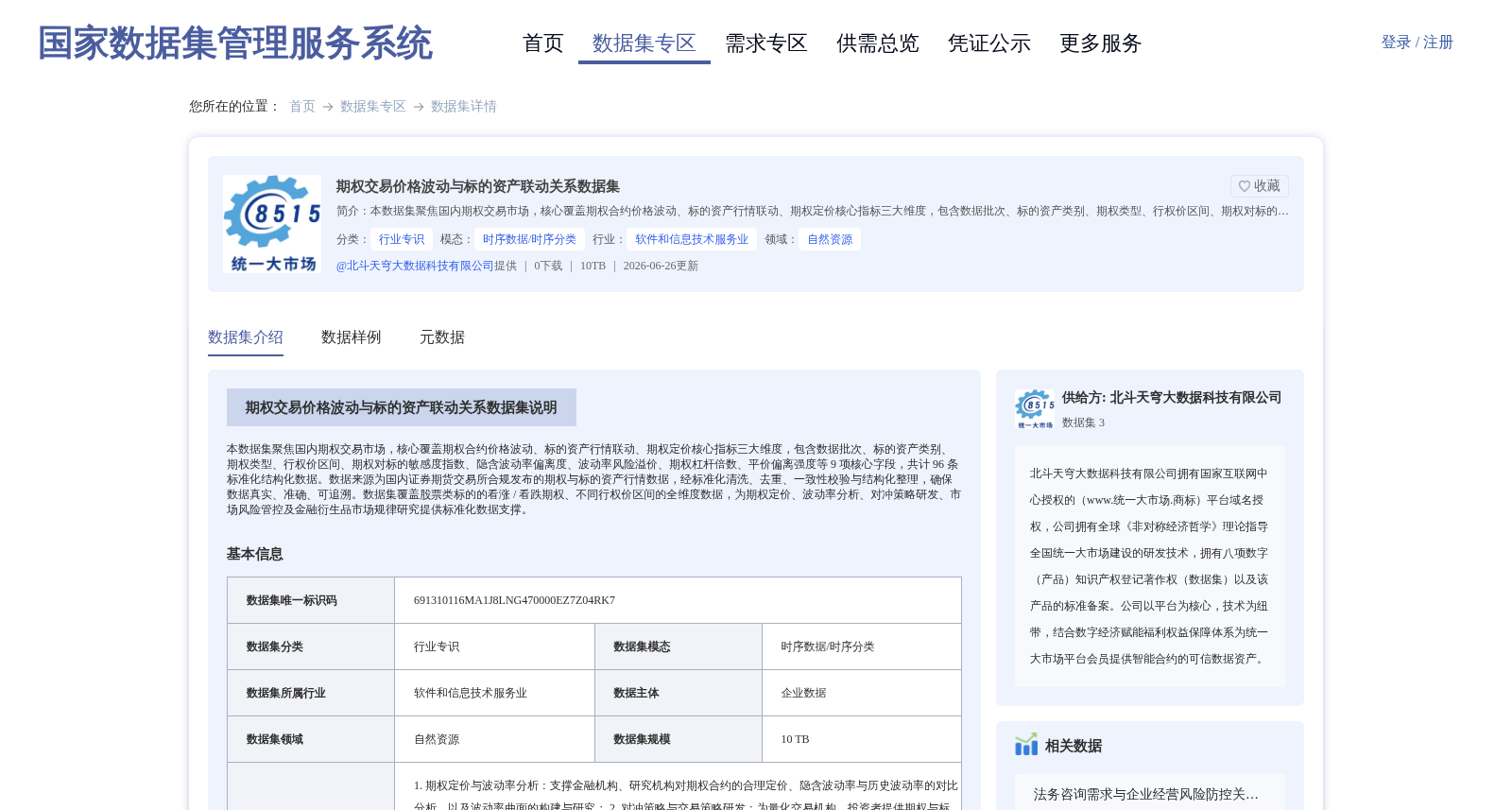Click the 供给方: 北斗天穹大数据科技有限公司 heading
The width and height of the screenshot is (1512, 810).
1172,398
